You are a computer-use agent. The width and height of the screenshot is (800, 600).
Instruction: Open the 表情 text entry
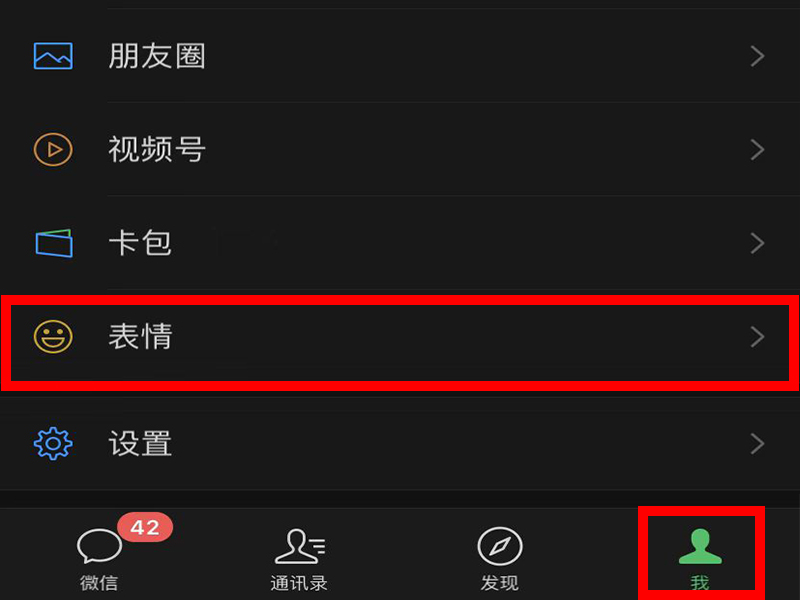coord(140,337)
